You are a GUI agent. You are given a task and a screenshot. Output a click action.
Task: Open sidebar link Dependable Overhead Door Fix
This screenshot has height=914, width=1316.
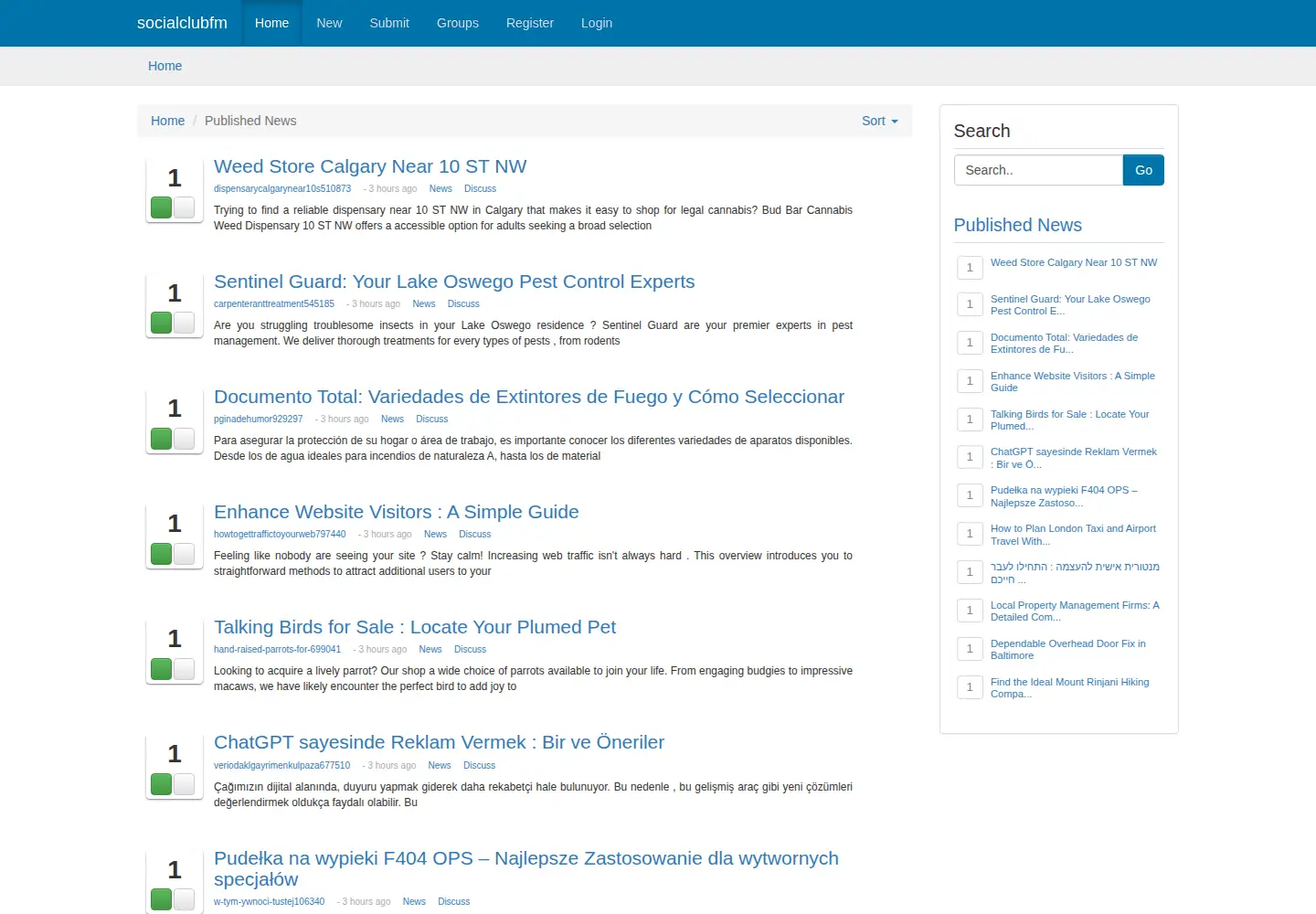pyautogui.click(x=1067, y=649)
